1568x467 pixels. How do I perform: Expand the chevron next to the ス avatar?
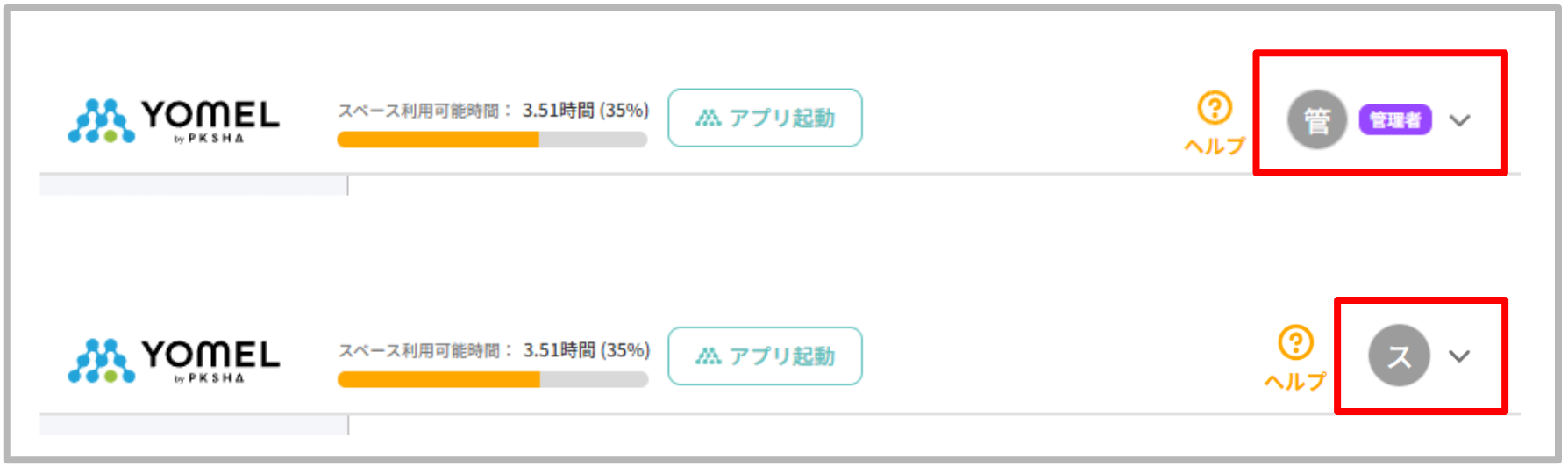(x=1459, y=356)
